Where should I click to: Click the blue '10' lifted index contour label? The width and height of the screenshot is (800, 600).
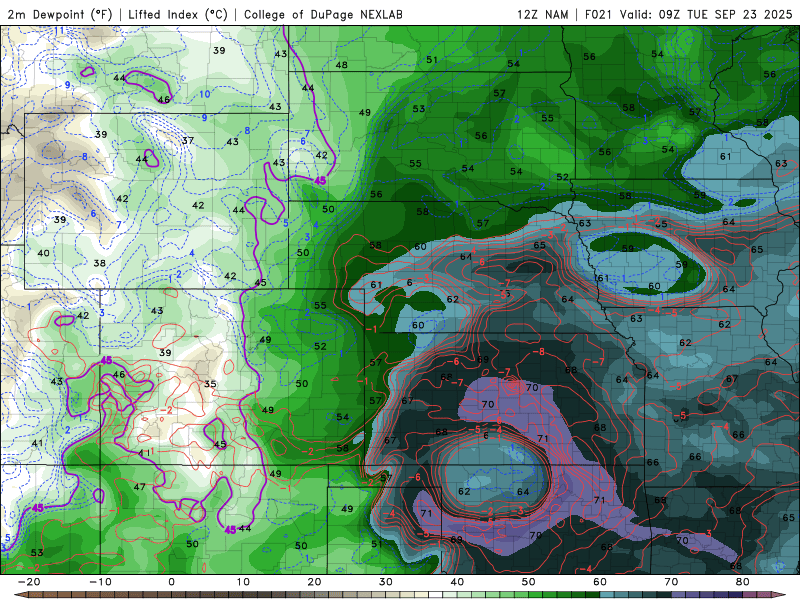(205, 94)
